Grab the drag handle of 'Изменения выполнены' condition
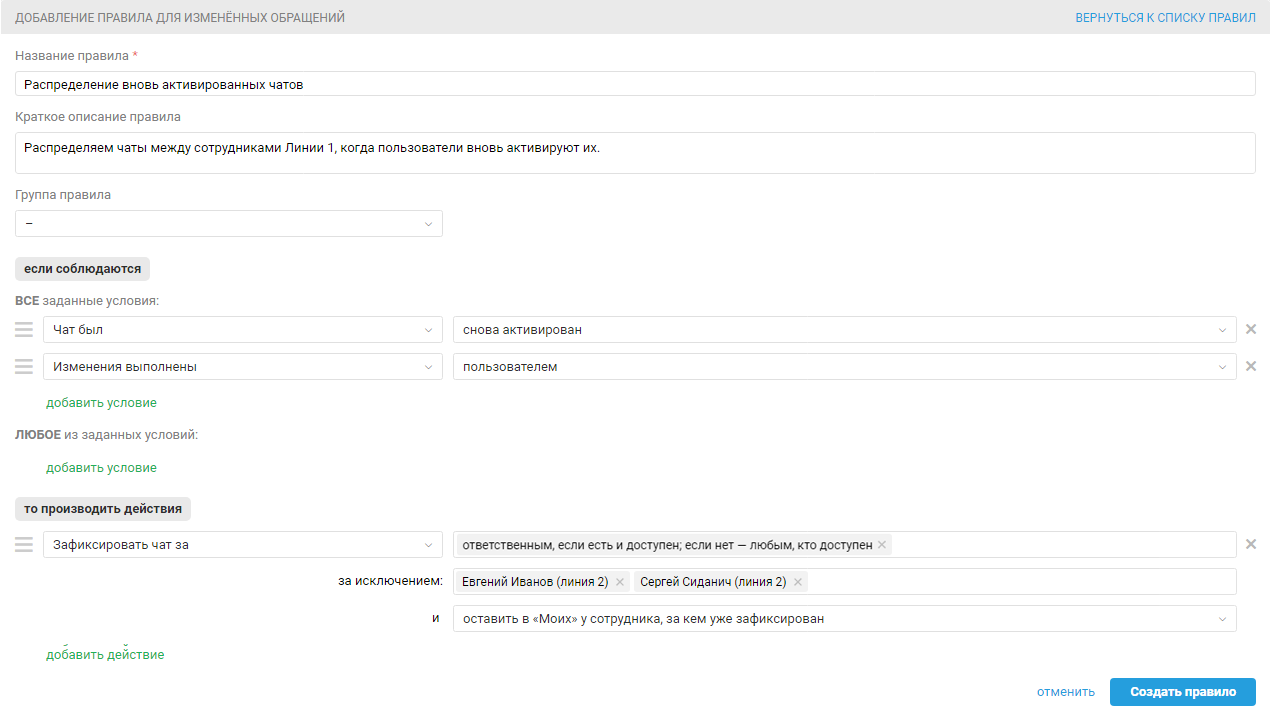 coord(24,367)
